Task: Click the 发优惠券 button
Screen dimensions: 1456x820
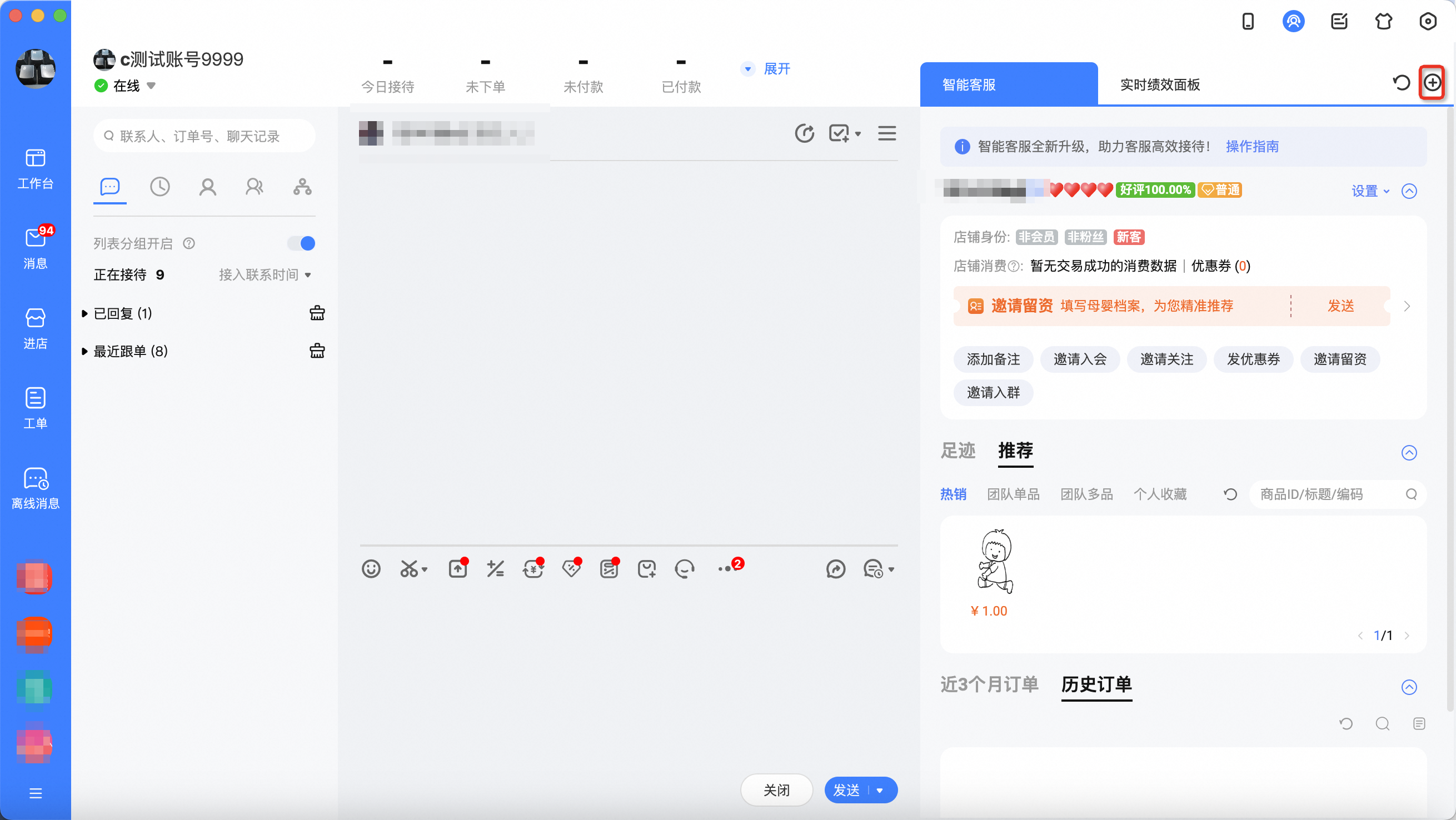Action: click(x=1253, y=359)
